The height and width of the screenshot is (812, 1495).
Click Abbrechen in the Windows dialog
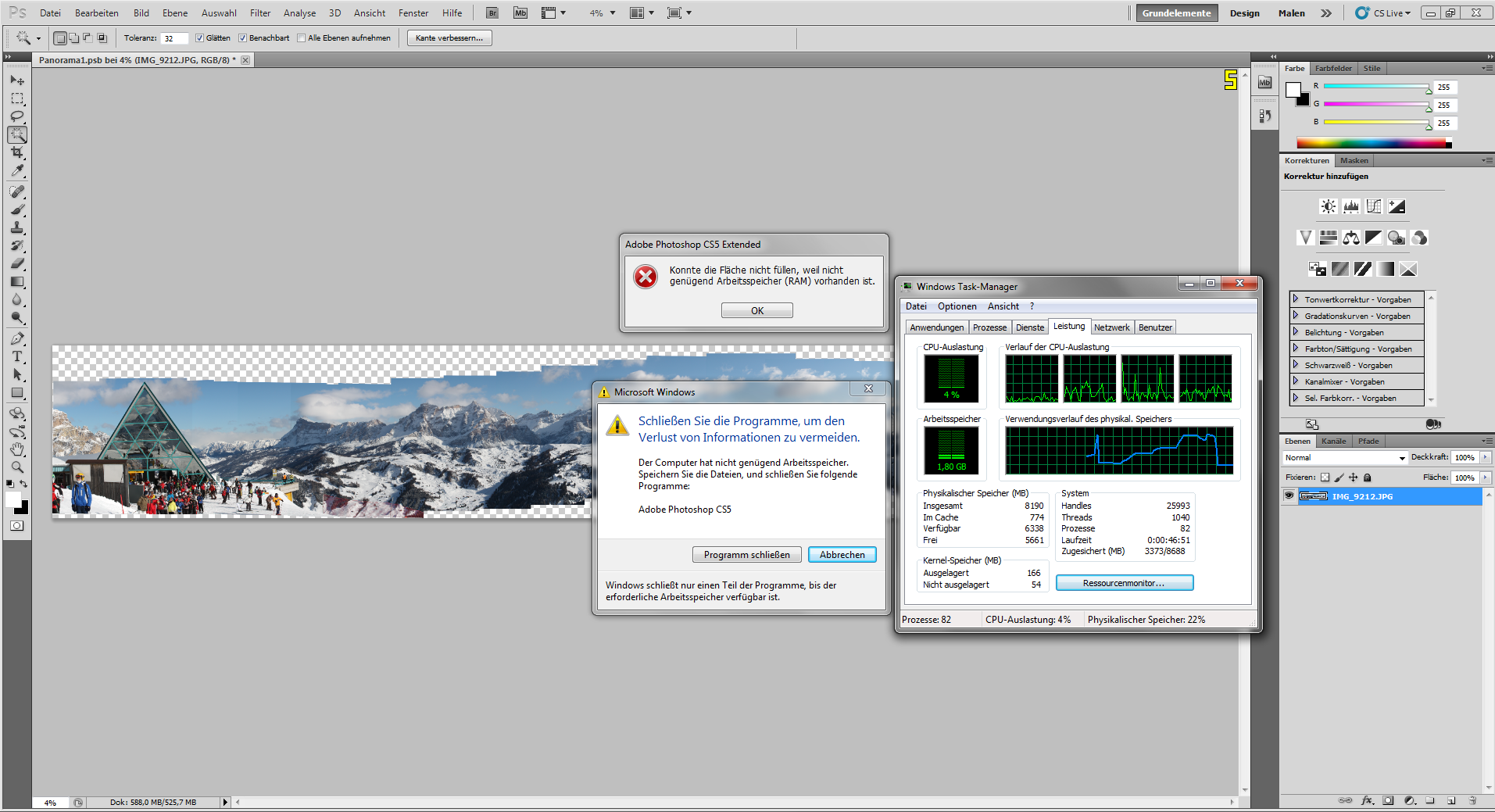point(842,555)
